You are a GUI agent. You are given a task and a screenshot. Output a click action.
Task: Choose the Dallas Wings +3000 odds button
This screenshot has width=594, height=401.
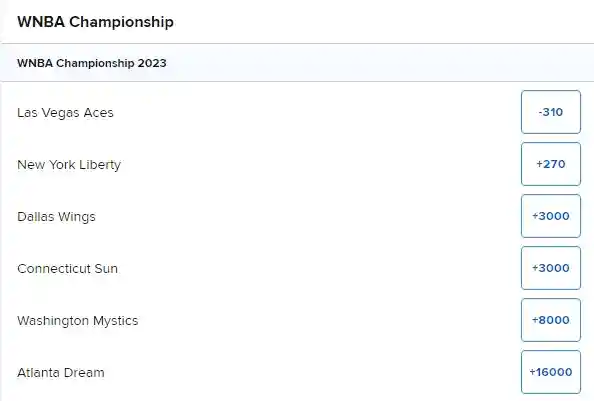[551, 216]
